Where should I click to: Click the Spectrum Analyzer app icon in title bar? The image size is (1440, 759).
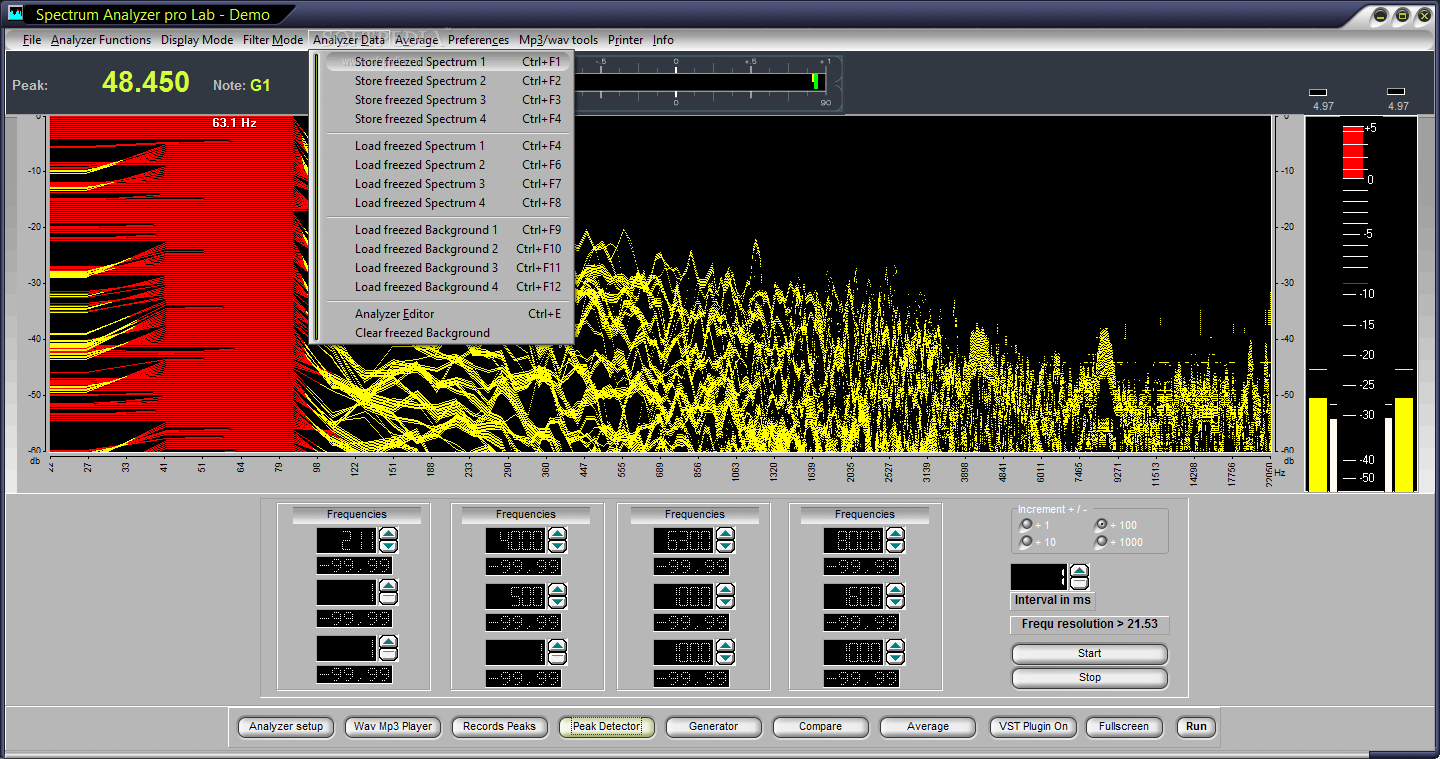15,15
